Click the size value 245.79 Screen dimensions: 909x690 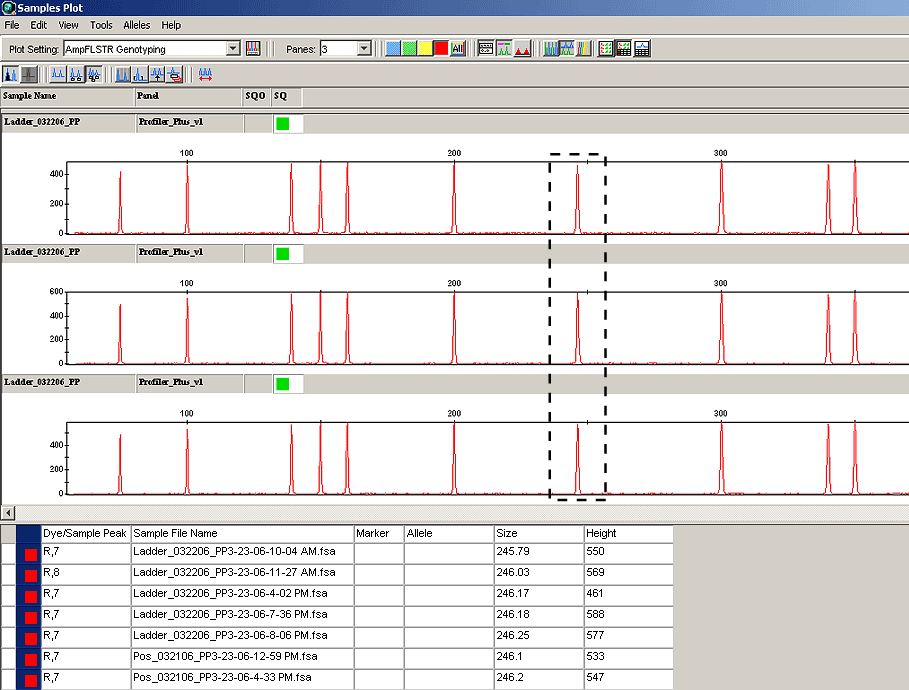[513, 551]
